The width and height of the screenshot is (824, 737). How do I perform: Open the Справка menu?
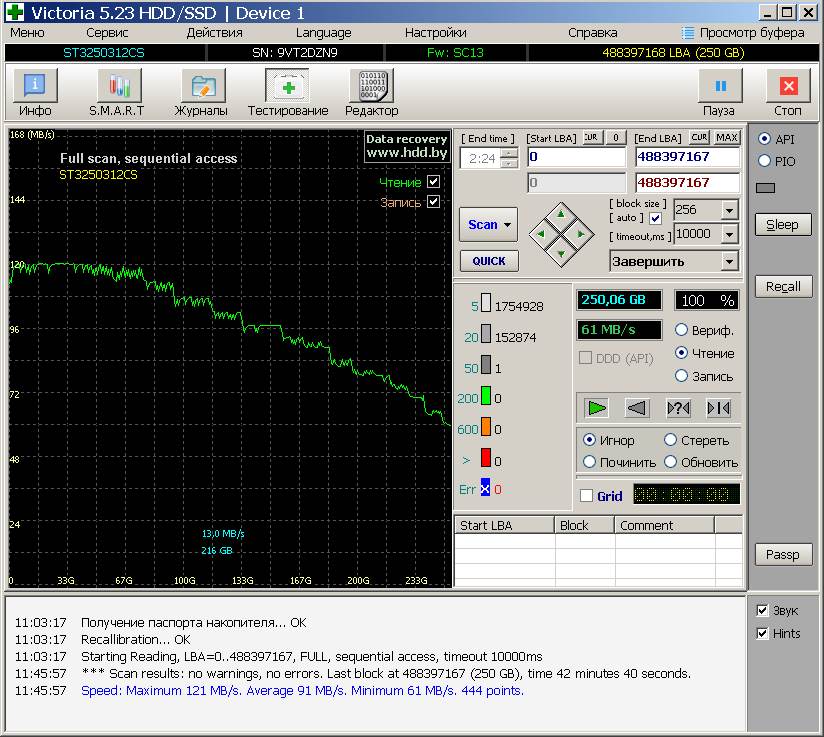pyautogui.click(x=592, y=33)
